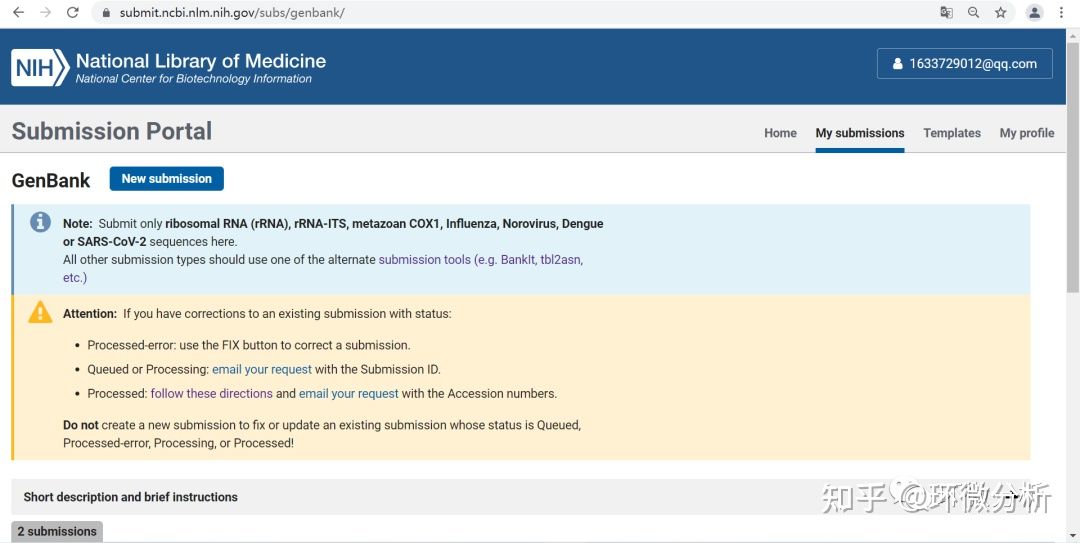Go forward using the browser forward arrow

click(45, 12)
